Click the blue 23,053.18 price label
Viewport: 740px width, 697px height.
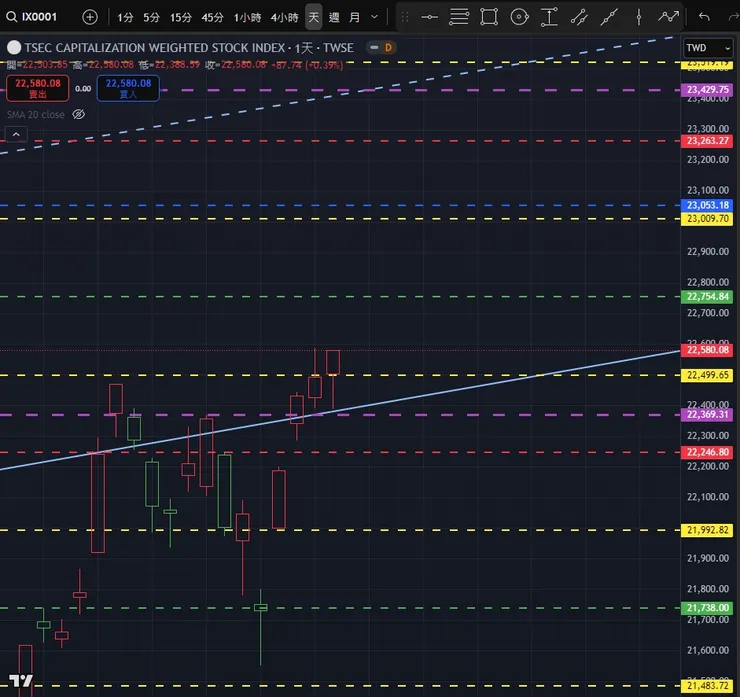[707, 205]
